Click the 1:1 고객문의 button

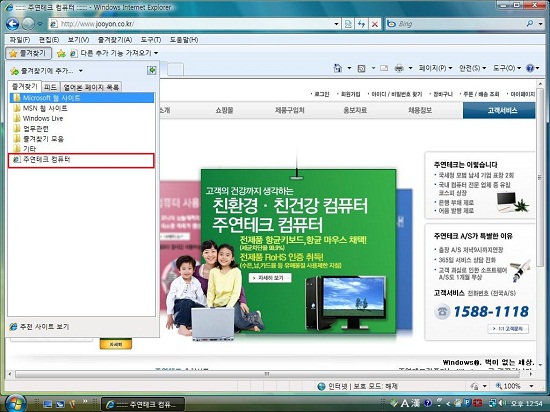coord(508,329)
